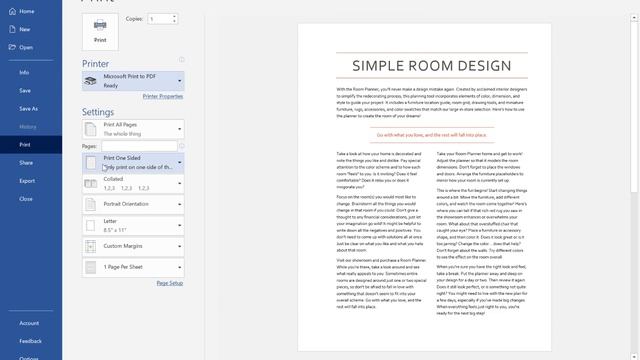The height and width of the screenshot is (360, 640).
Task: Click the document icon beside Print All Pages
Action: pos(90,129)
